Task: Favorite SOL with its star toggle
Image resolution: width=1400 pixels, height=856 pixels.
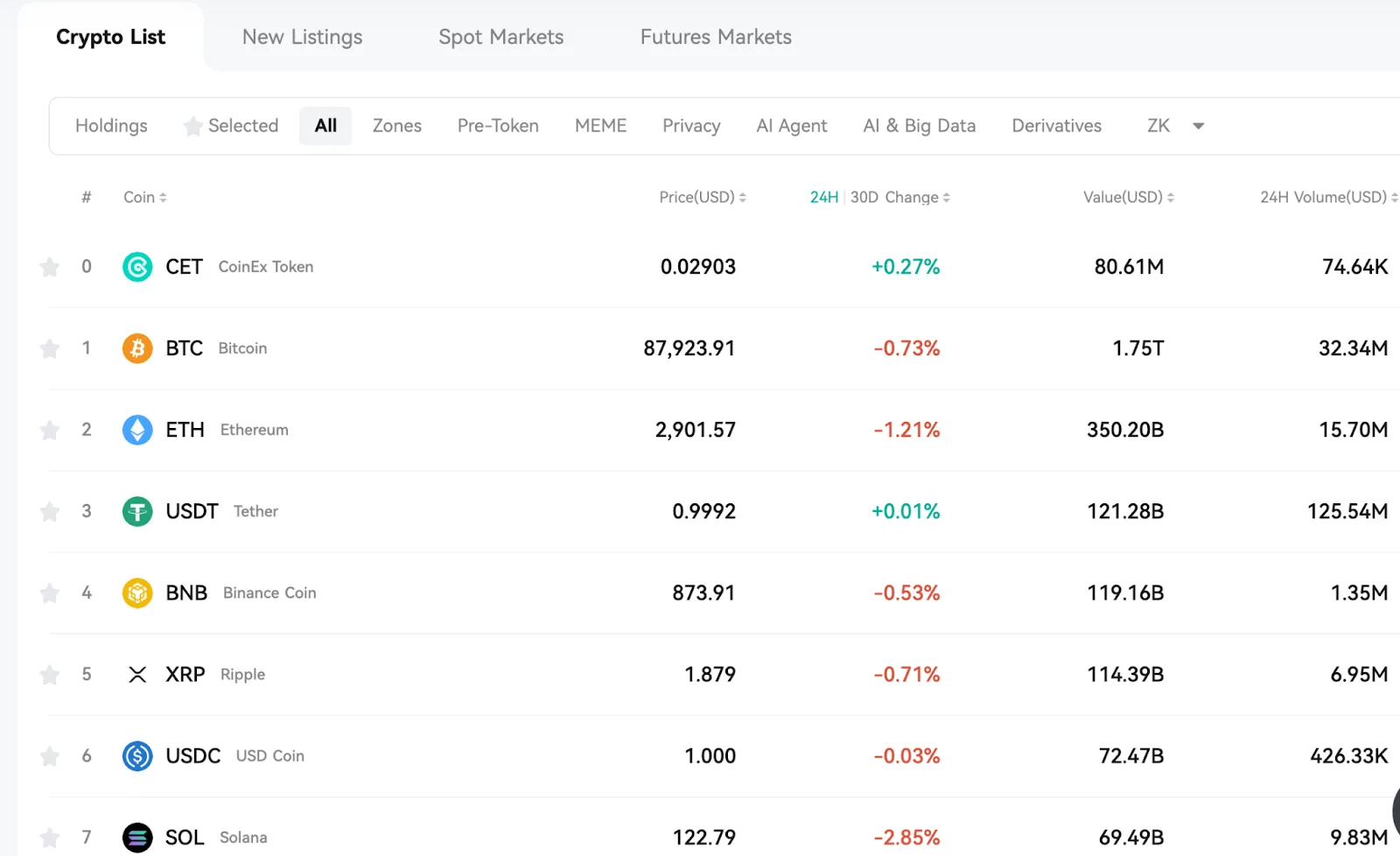Action: pos(50,838)
